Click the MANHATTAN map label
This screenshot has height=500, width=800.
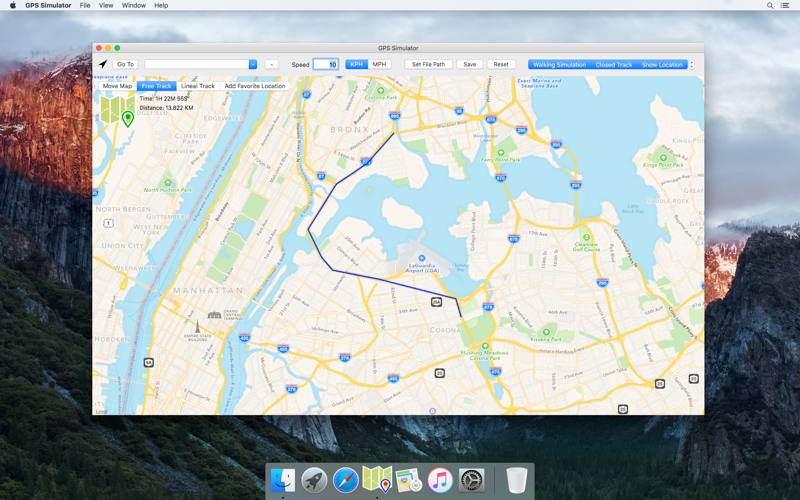coord(208,291)
